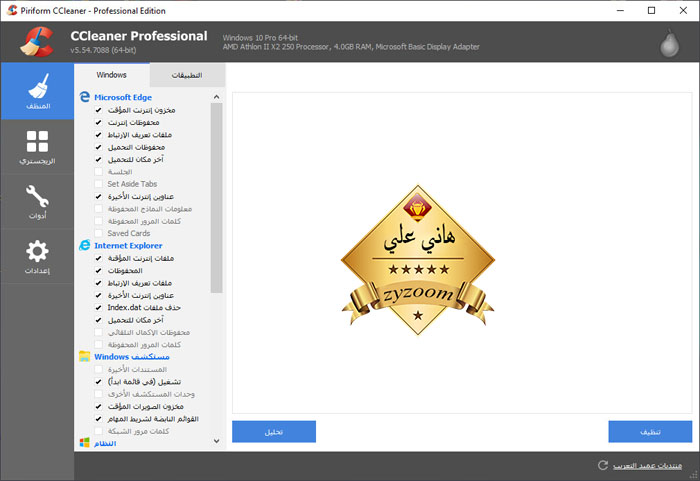Click القوائم النابضة لشريط المهام label
The height and width of the screenshot is (481, 700).
(x=153, y=419)
